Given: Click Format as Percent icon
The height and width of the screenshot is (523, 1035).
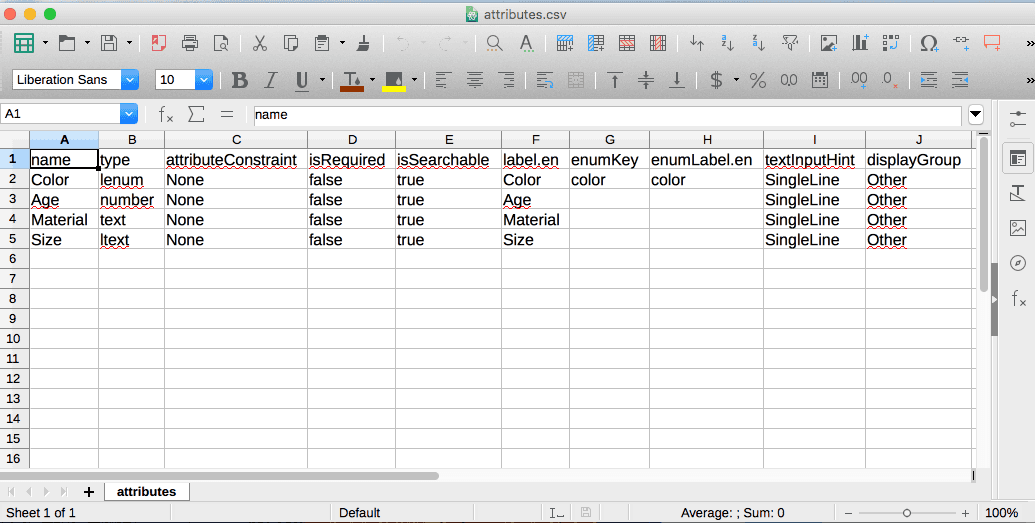Looking at the screenshot, I should (x=758, y=80).
